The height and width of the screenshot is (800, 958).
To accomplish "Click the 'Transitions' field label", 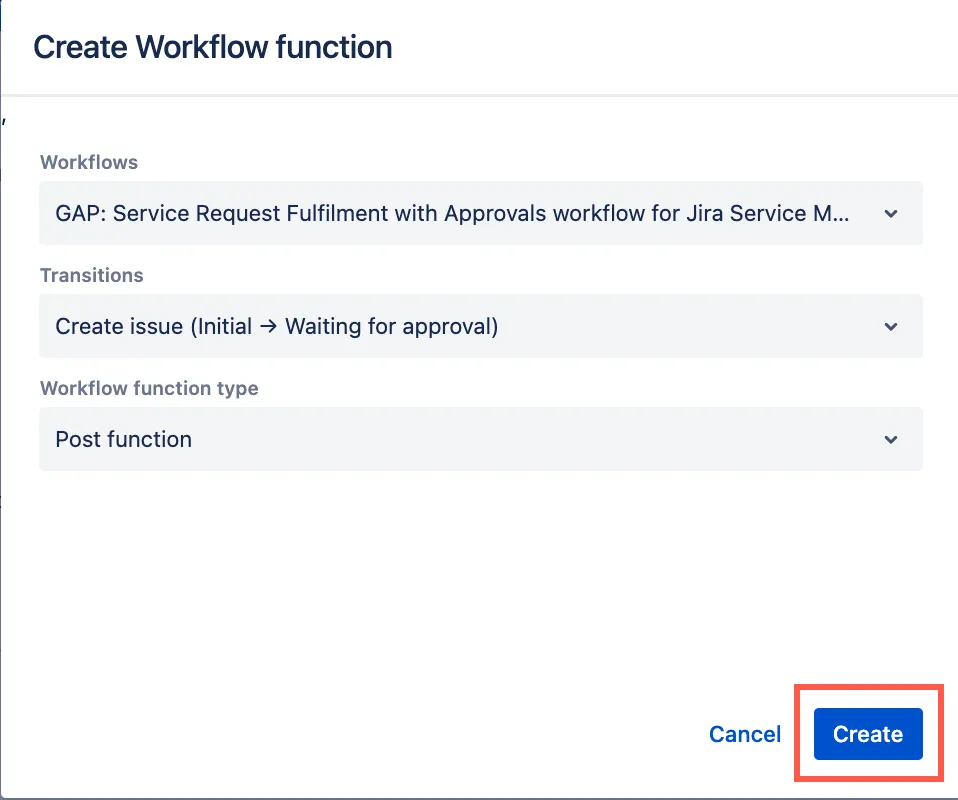I will click(x=92, y=276).
